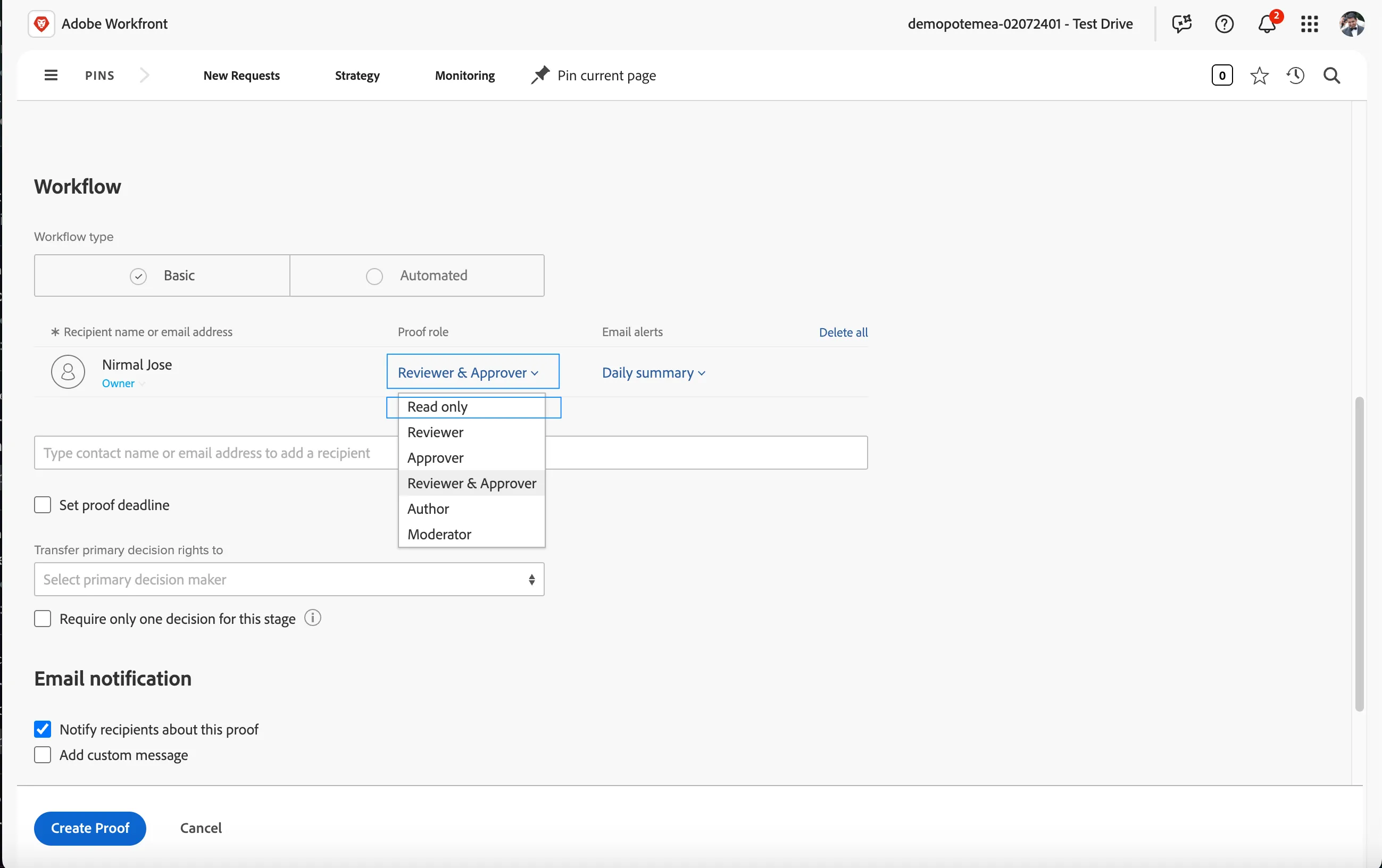Open the recent history clock icon
1382x868 pixels.
click(x=1295, y=76)
